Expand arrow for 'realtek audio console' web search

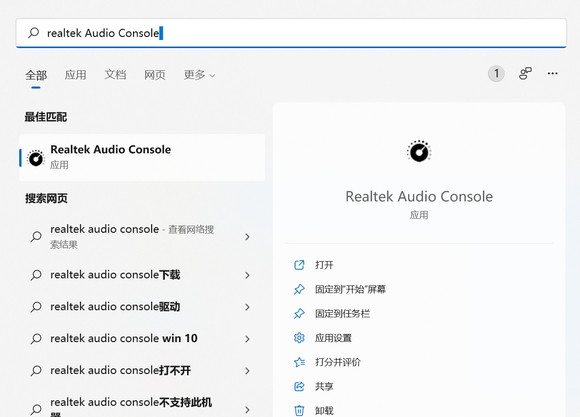click(x=247, y=237)
